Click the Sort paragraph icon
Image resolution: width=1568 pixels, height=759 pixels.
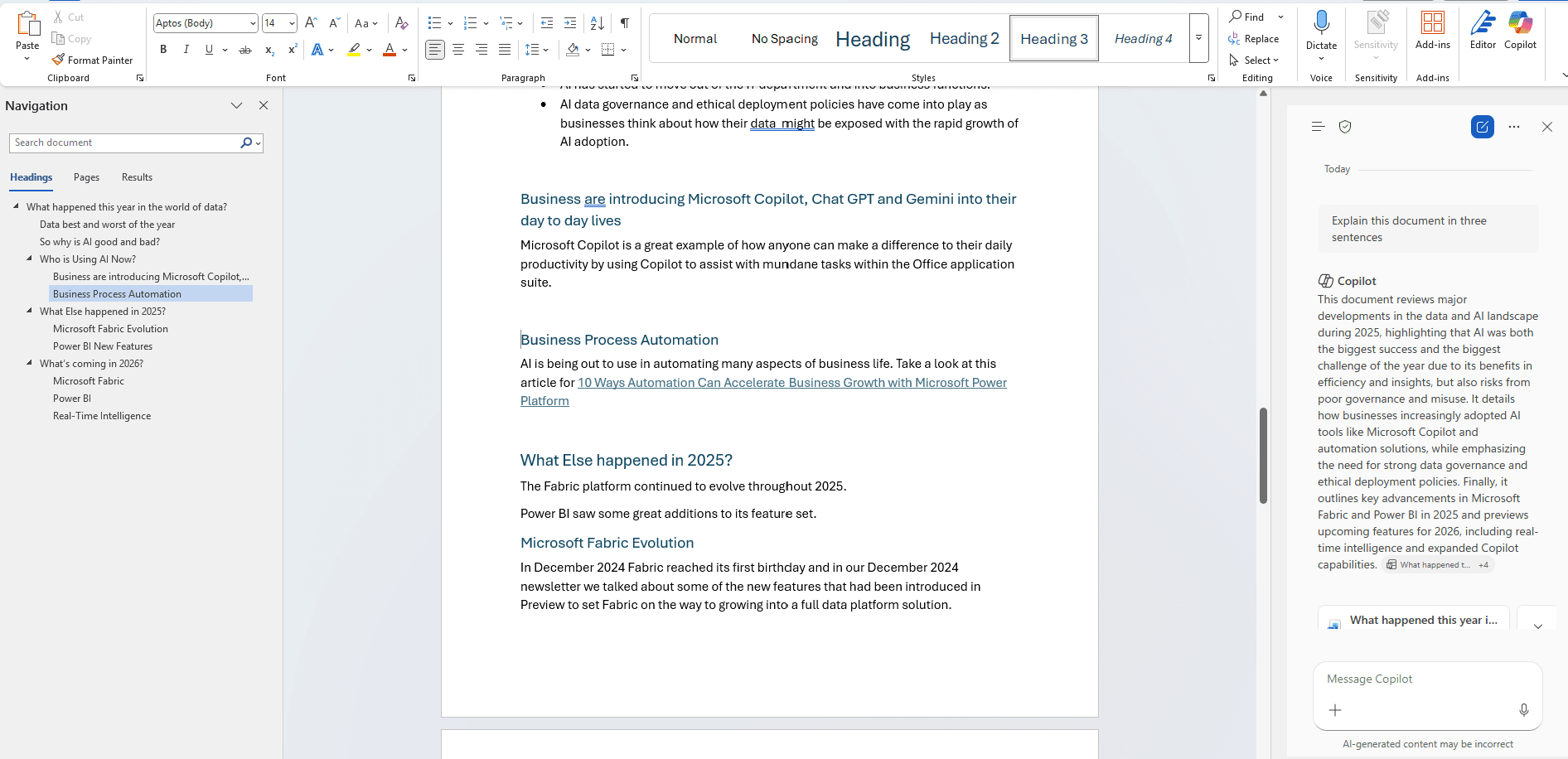point(597,23)
